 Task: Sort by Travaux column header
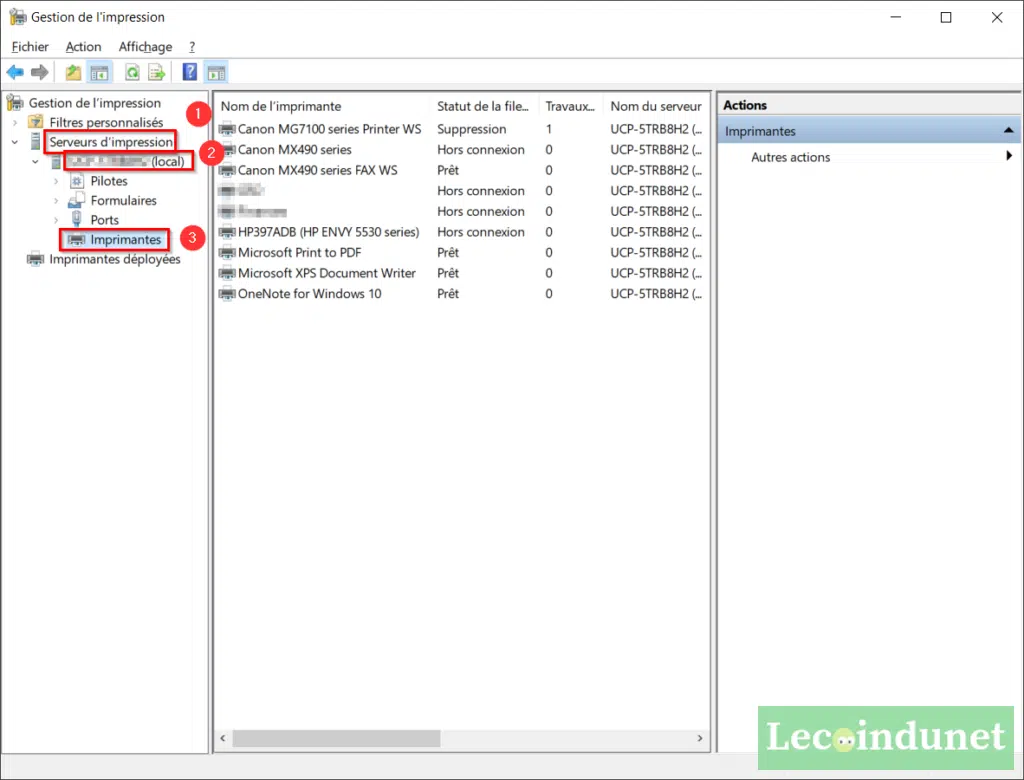tap(570, 106)
